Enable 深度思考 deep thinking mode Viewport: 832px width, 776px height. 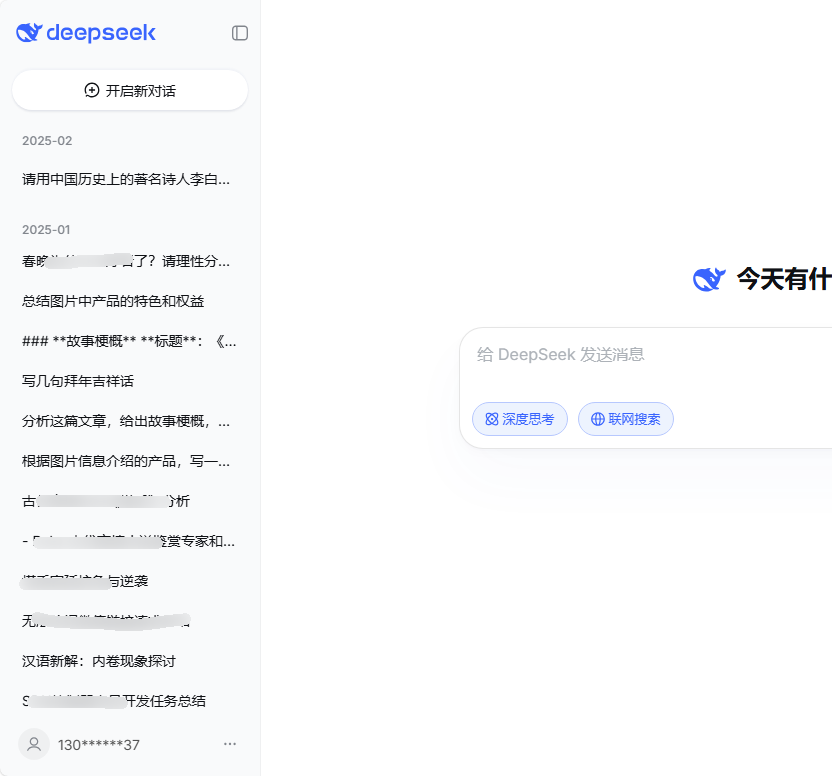[x=519, y=419]
